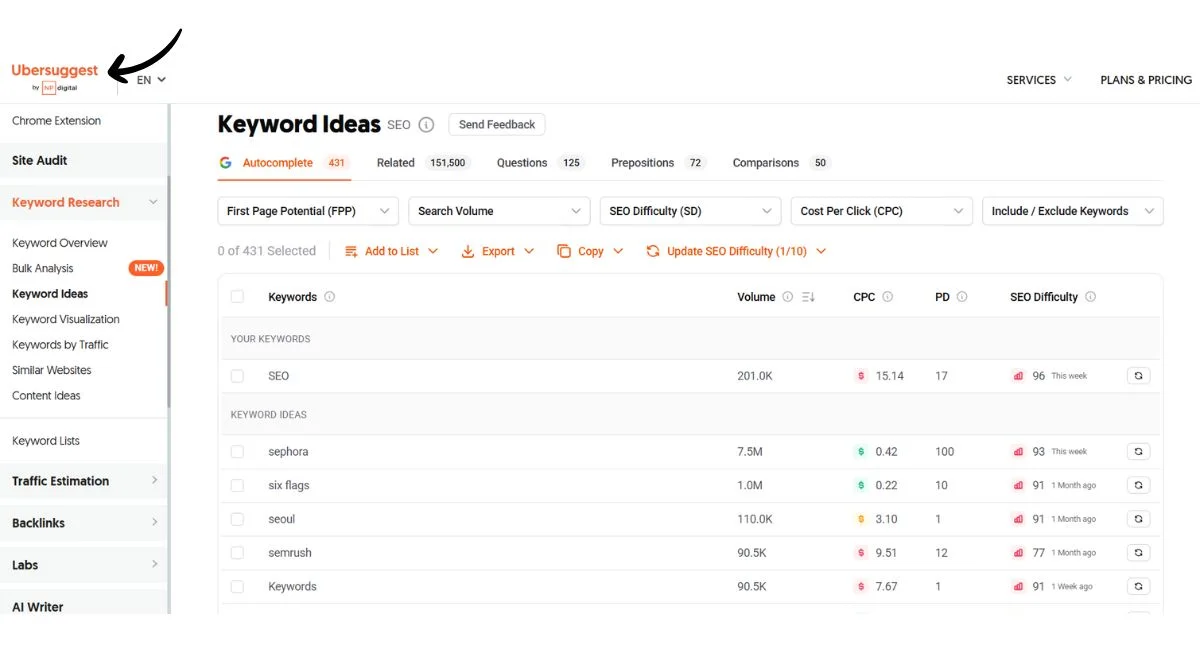The width and height of the screenshot is (1200, 670).
Task: Click the difficulty bar icon for semrush
Action: pos(1018,553)
